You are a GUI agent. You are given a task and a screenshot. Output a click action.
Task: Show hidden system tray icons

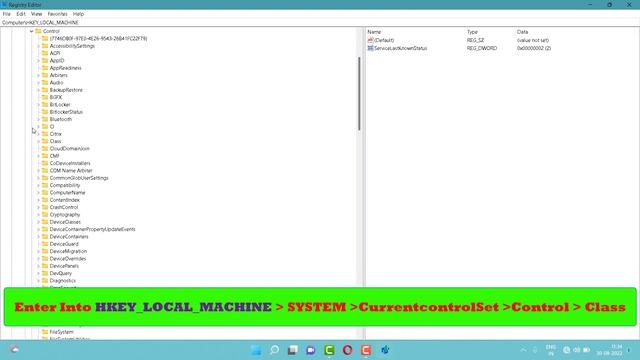click(523, 350)
